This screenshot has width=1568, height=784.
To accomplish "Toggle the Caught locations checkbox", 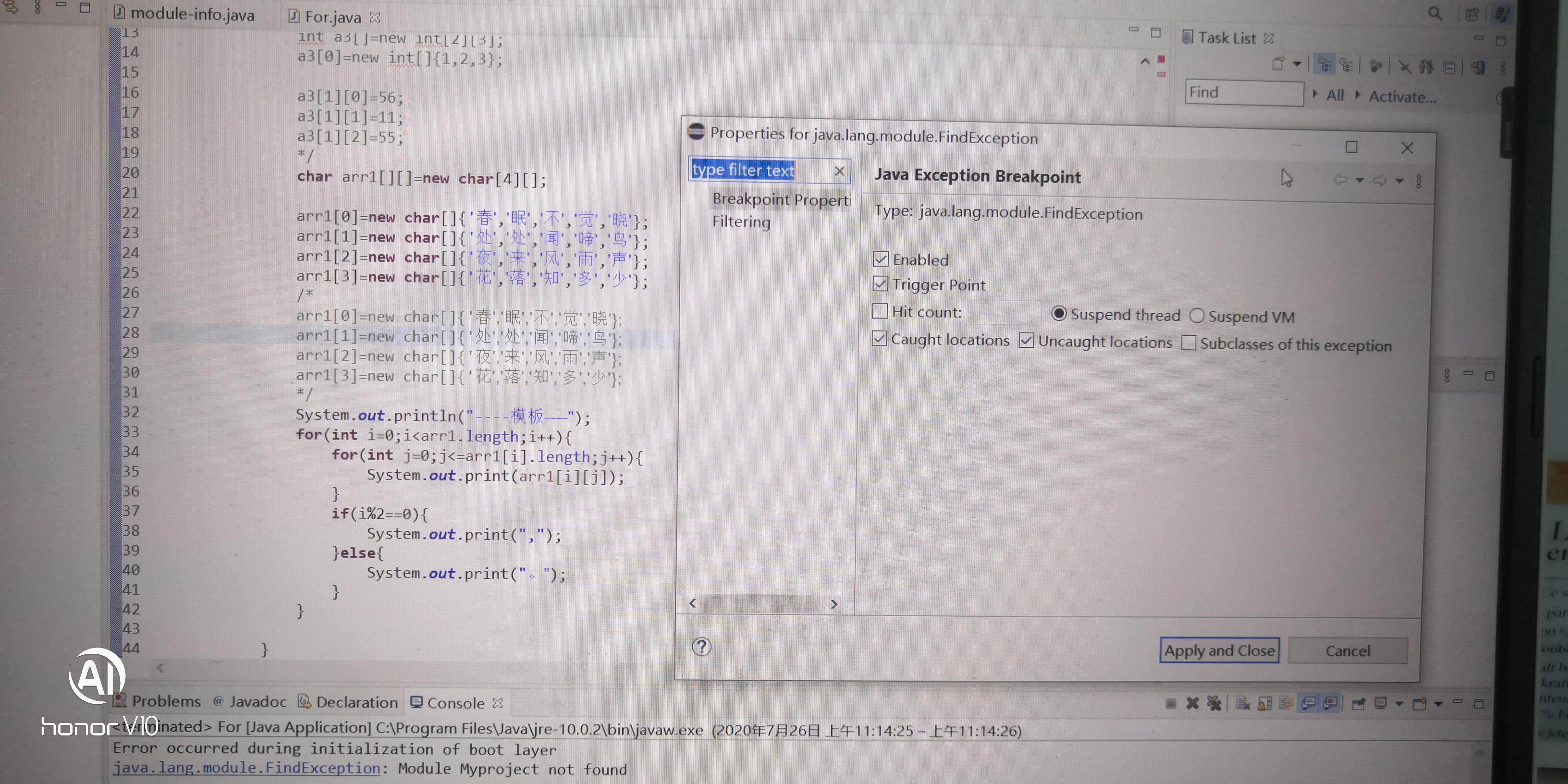I will pyautogui.click(x=879, y=338).
